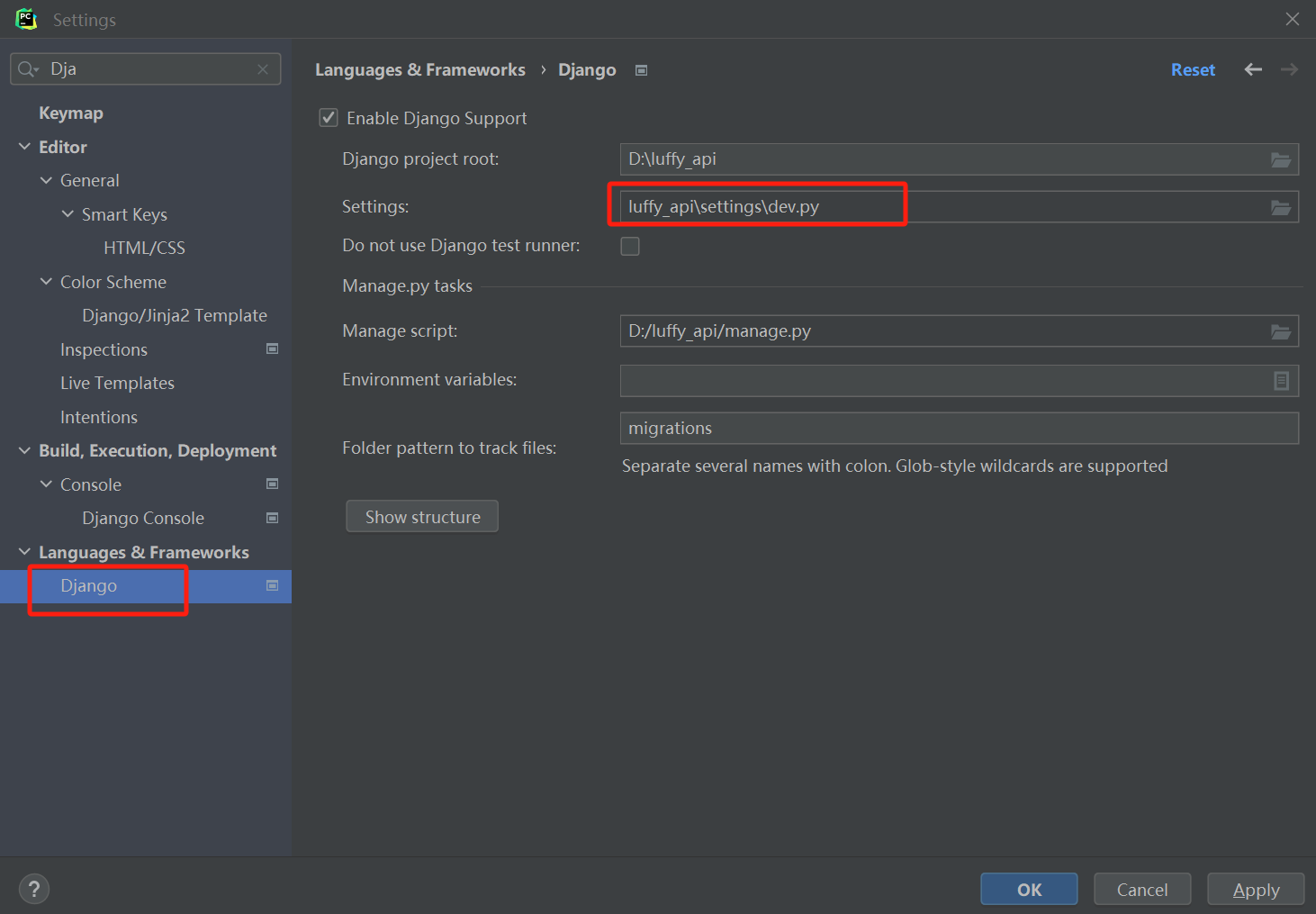Select Django/Jinja2 Template color scheme
1316x914 pixels.
pyautogui.click(x=175, y=315)
